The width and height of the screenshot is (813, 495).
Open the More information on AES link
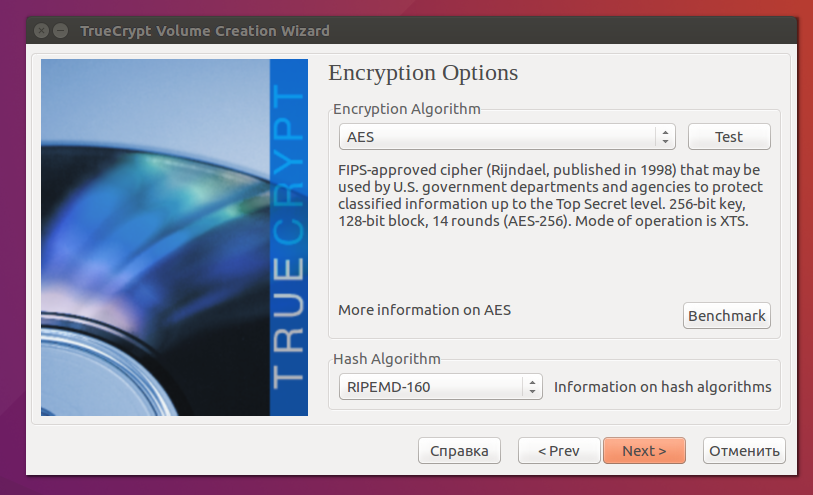click(424, 310)
